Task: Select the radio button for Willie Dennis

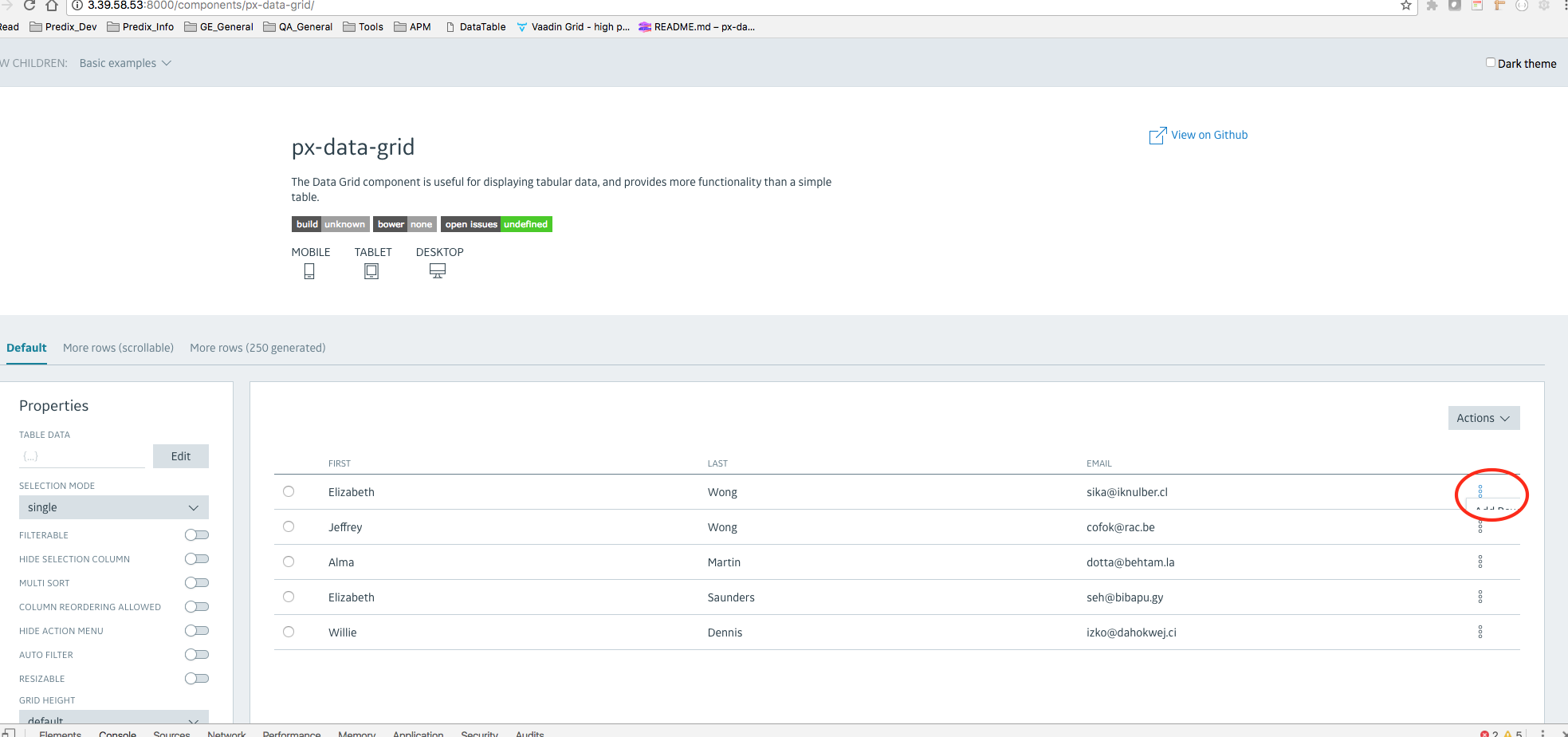Action: click(x=289, y=632)
